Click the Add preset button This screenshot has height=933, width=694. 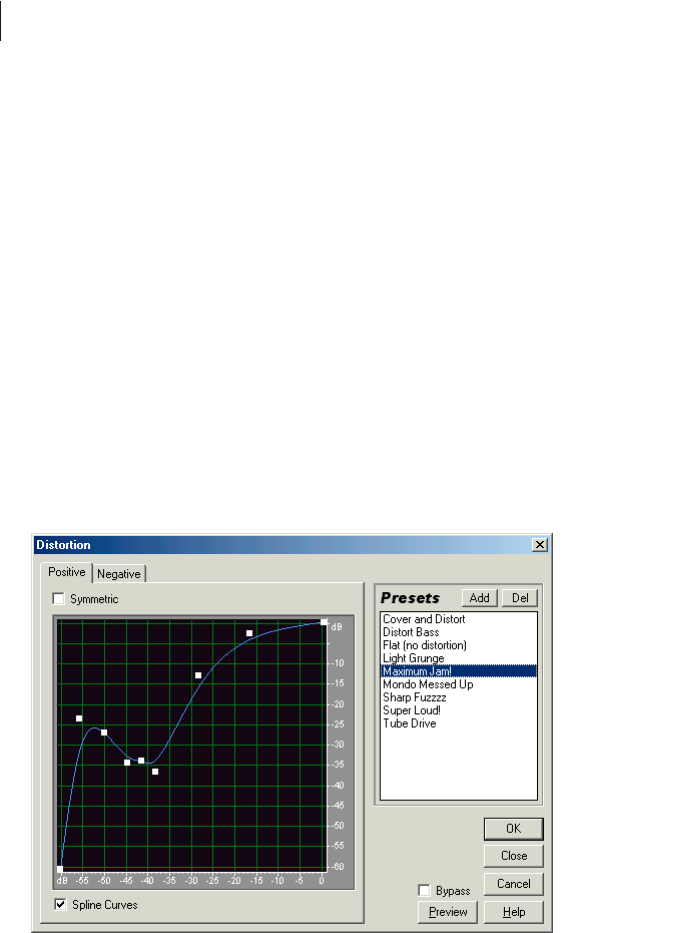[479, 597]
